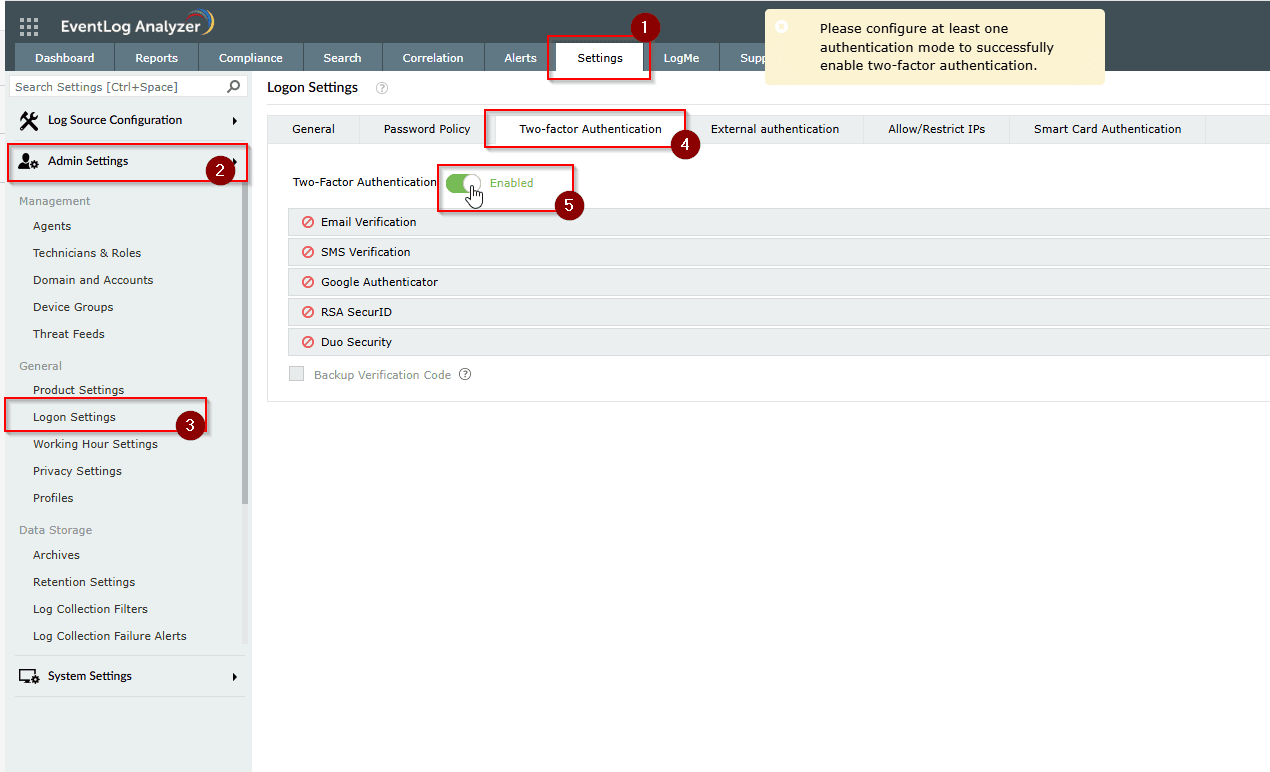This screenshot has width=1270, height=772.
Task: Click the help icon next to Logon Settings
Action: click(x=381, y=88)
